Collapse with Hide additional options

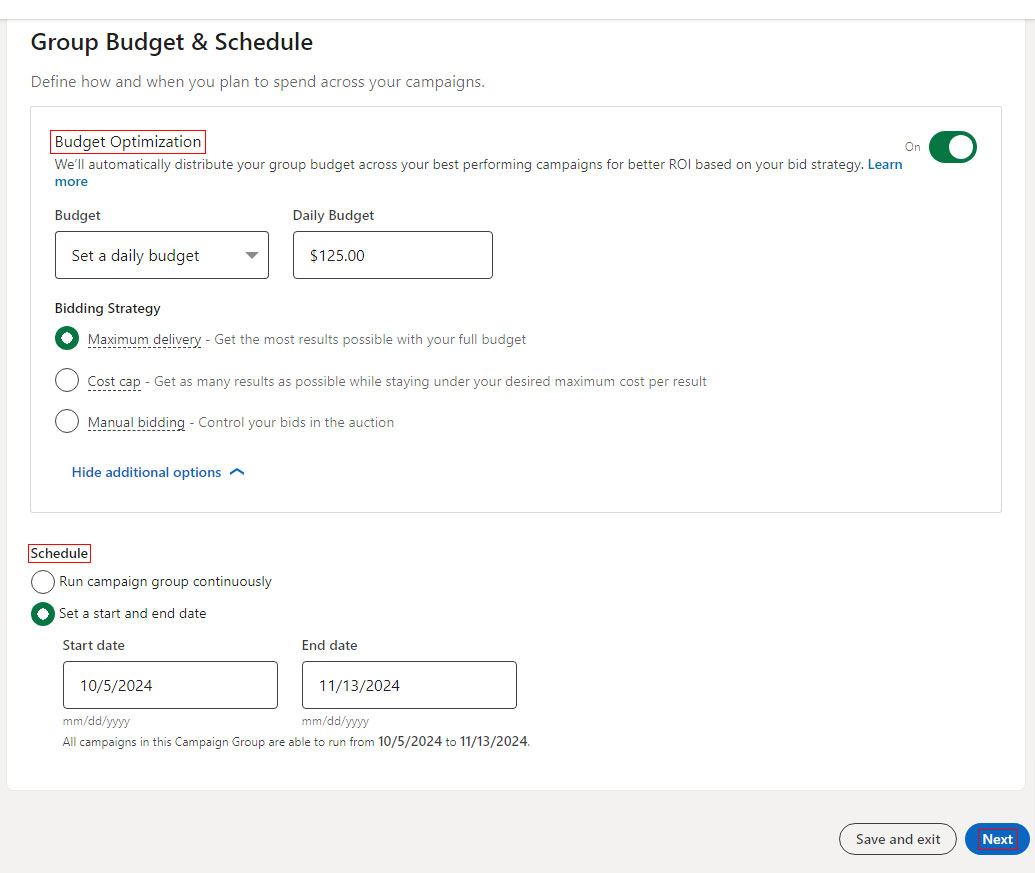click(x=158, y=472)
